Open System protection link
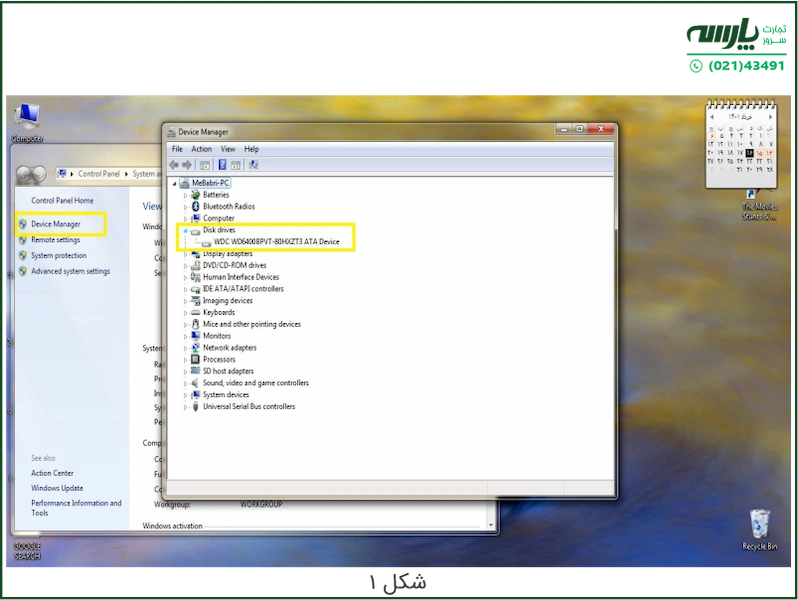 click(x=59, y=255)
